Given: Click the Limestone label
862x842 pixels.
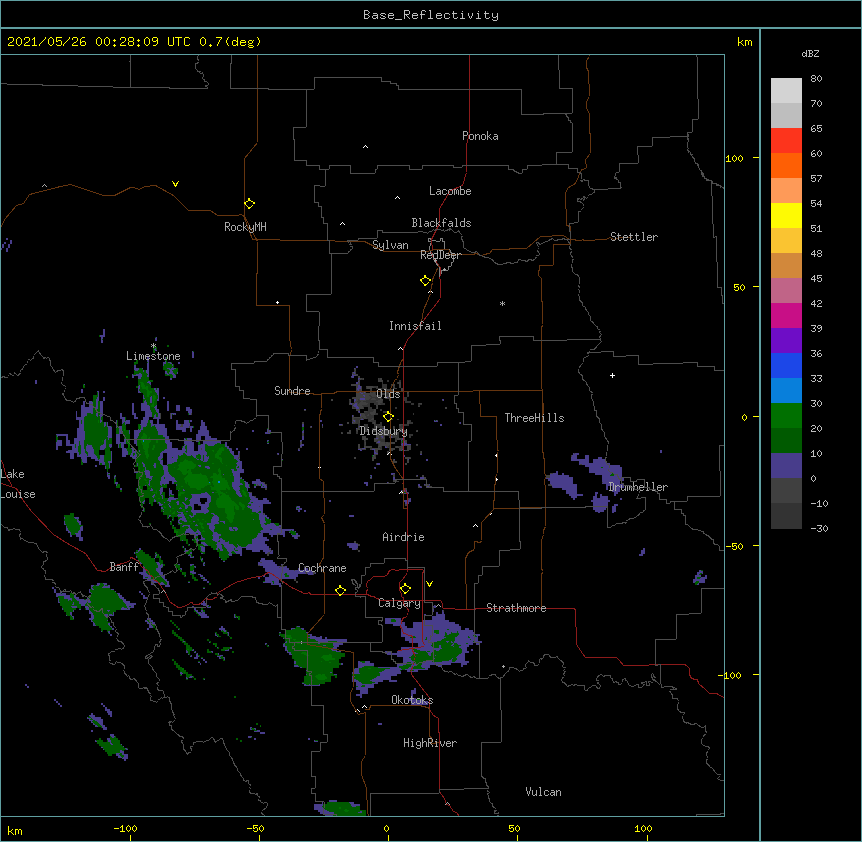Looking at the screenshot, I should tap(153, 356).
